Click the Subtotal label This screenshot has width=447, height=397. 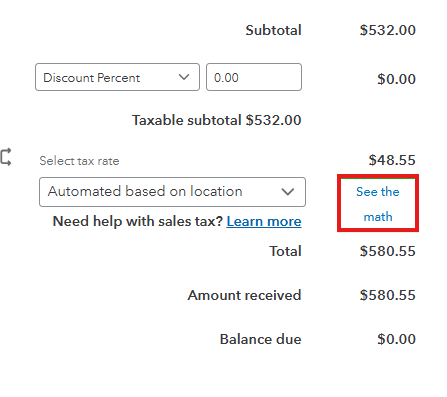point(273,30)
